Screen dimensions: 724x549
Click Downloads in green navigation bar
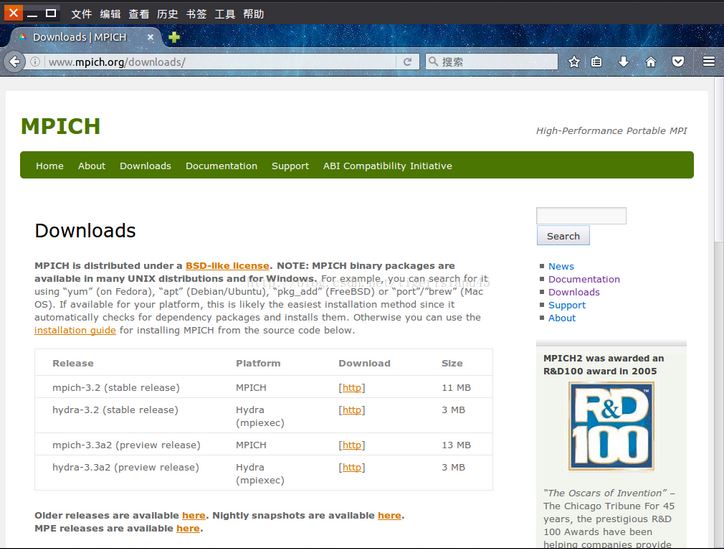(145, 166)
